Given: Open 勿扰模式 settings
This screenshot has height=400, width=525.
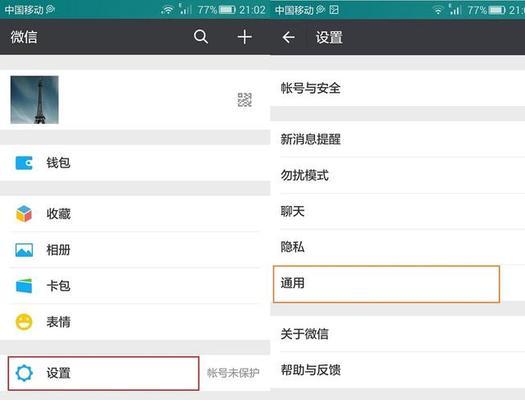Looking at the screenshot, I should pyautogui.click(x=397, y=175).
